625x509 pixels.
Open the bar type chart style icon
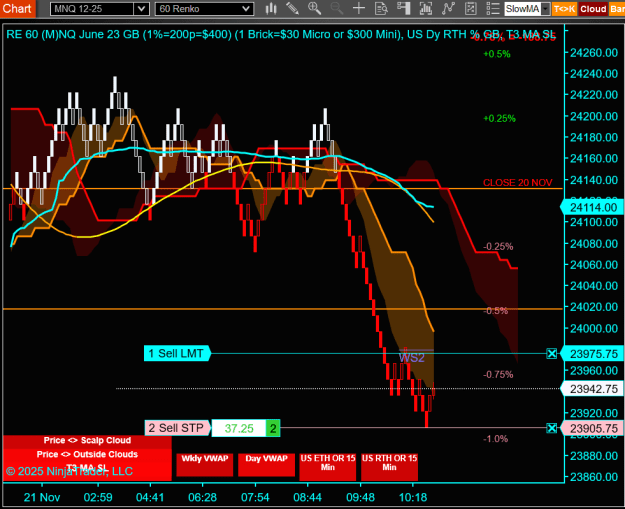coord(271,8)
